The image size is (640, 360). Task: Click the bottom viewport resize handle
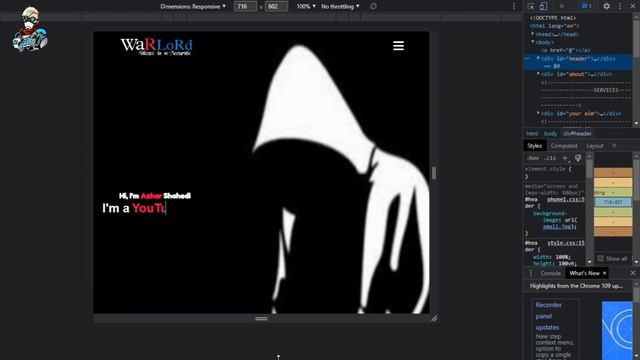(261, 319)
